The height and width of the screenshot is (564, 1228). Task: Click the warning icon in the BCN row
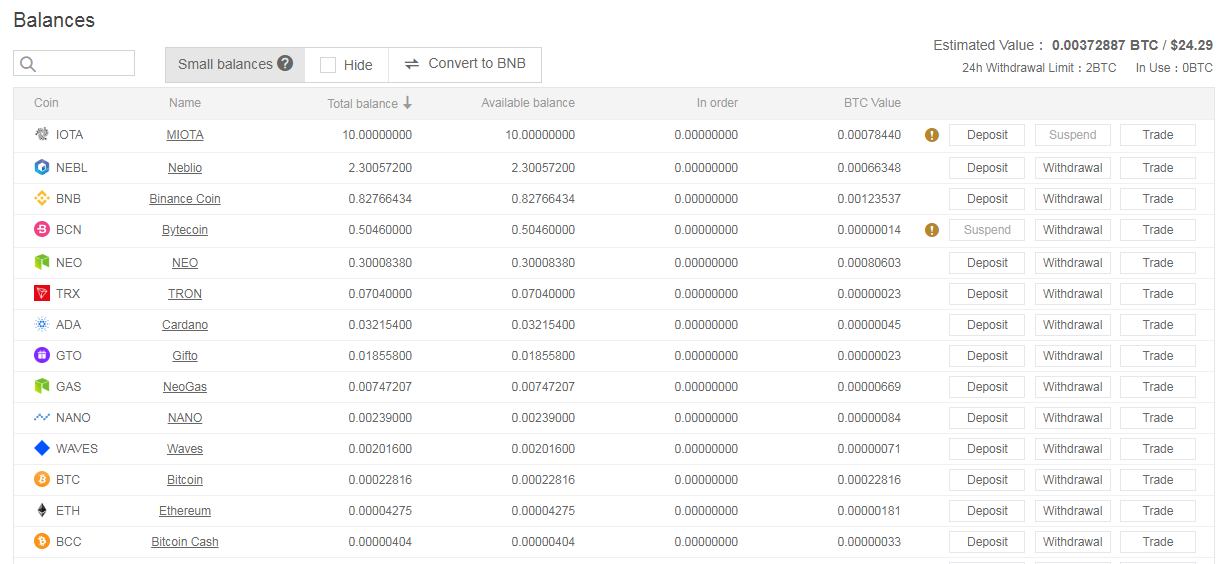click(x=932, y=230)
